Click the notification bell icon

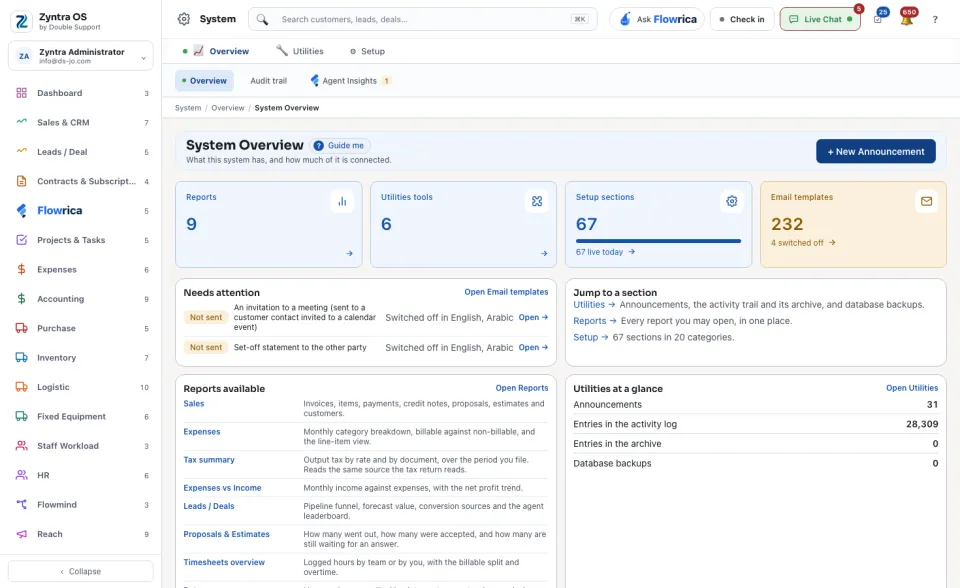click(907, 19)
